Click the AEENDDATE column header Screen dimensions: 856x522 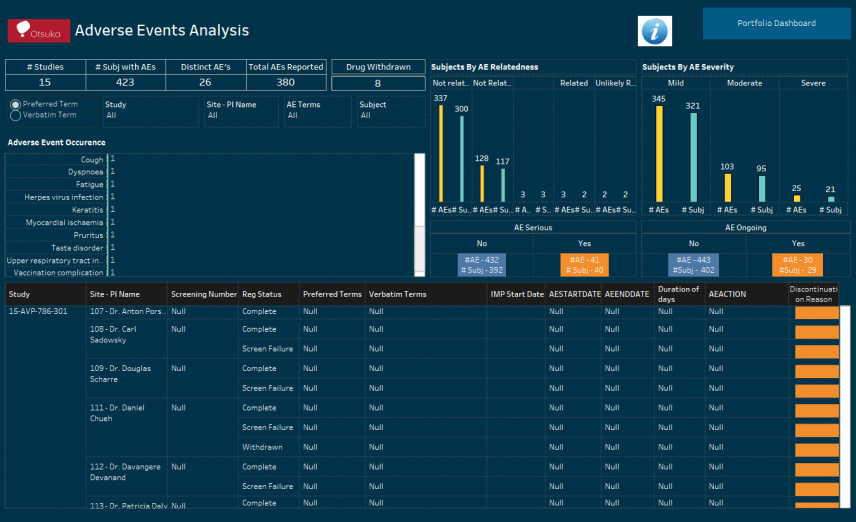627,294
